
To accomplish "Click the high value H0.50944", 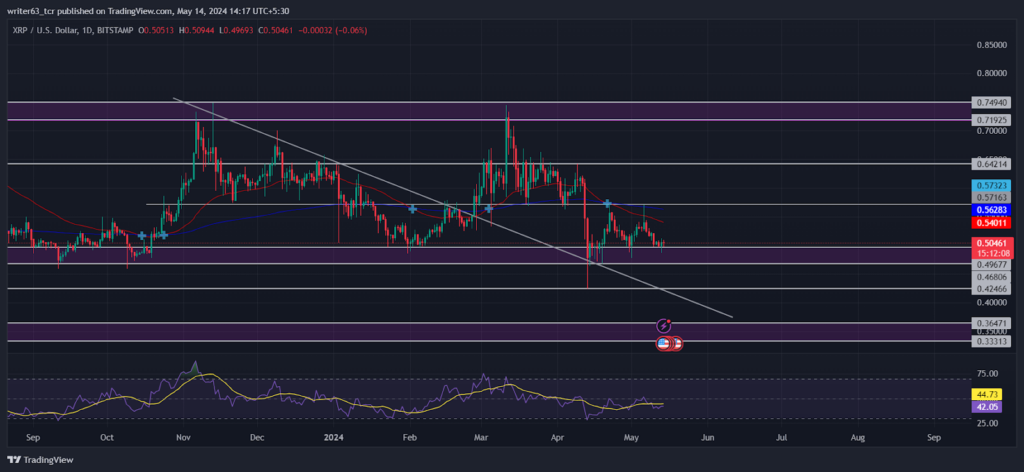I will pos(198,30).
